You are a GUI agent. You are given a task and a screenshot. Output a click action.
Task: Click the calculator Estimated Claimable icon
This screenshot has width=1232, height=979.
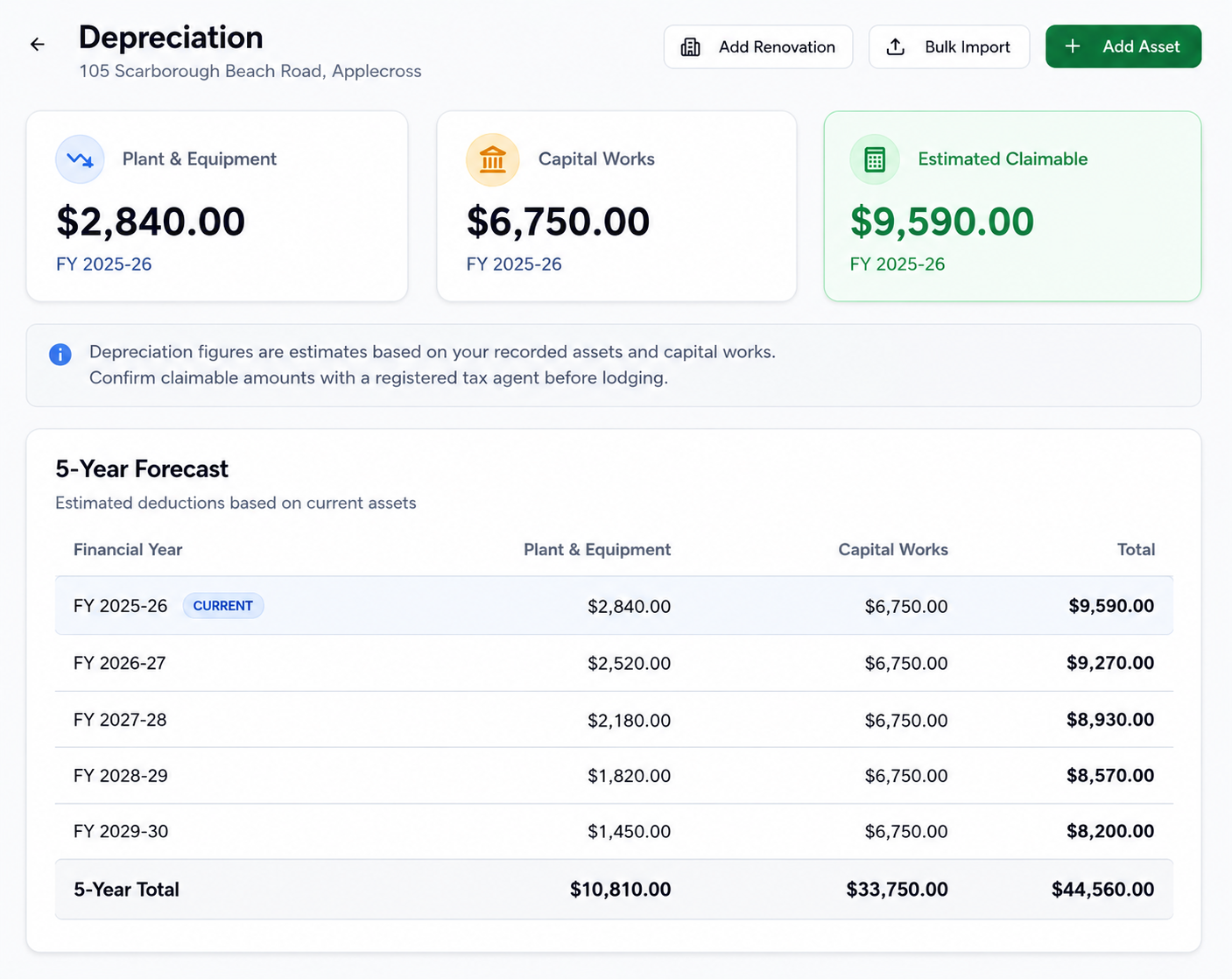click(x=875, y=159)
